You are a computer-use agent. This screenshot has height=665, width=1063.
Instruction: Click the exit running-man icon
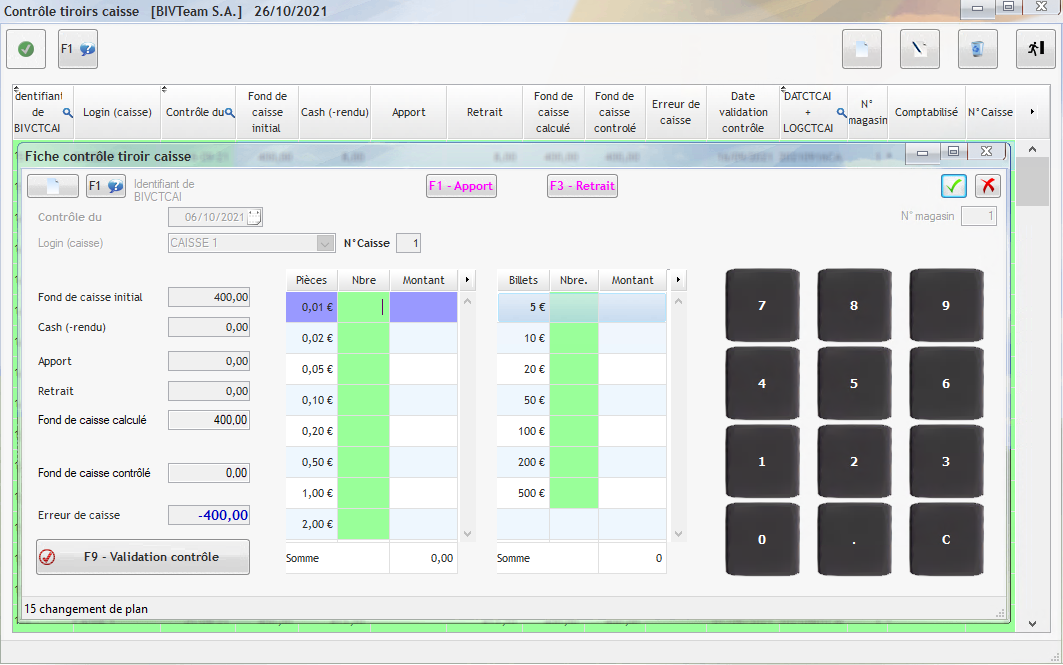point(1036,49)
